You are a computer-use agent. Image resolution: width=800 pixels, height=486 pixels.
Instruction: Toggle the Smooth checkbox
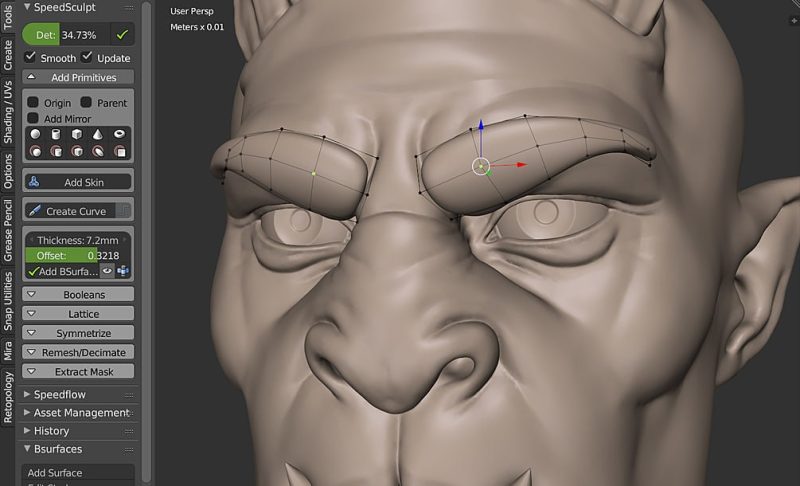[30, 58]
